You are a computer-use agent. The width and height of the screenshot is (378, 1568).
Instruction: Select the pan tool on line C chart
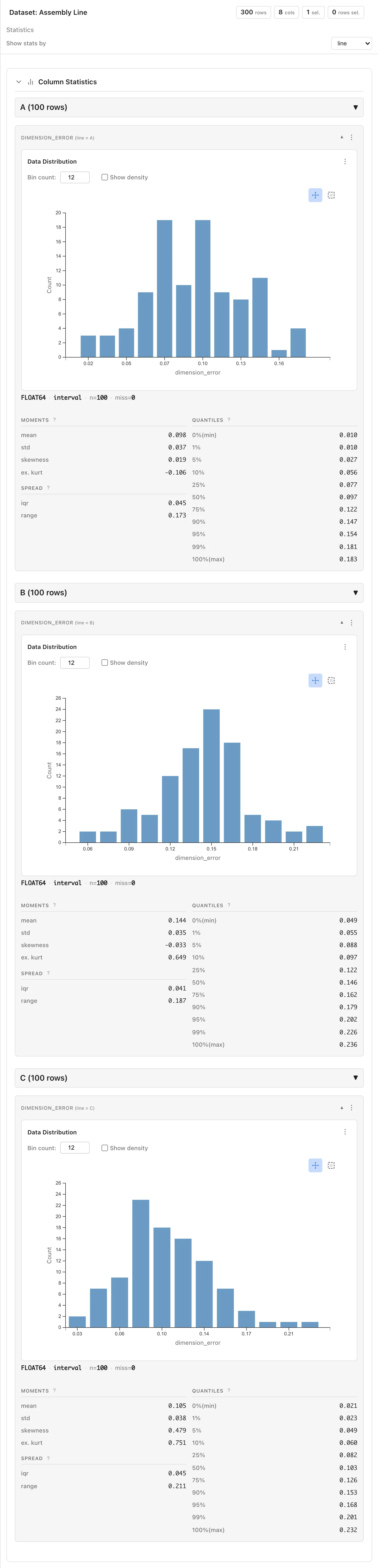coord(315,1165)
